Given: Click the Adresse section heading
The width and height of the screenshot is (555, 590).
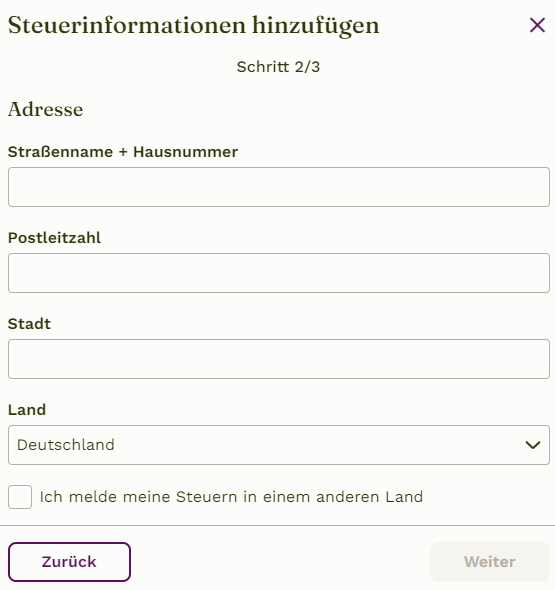Looking at the screenshot, I should (x=46, y=109).
